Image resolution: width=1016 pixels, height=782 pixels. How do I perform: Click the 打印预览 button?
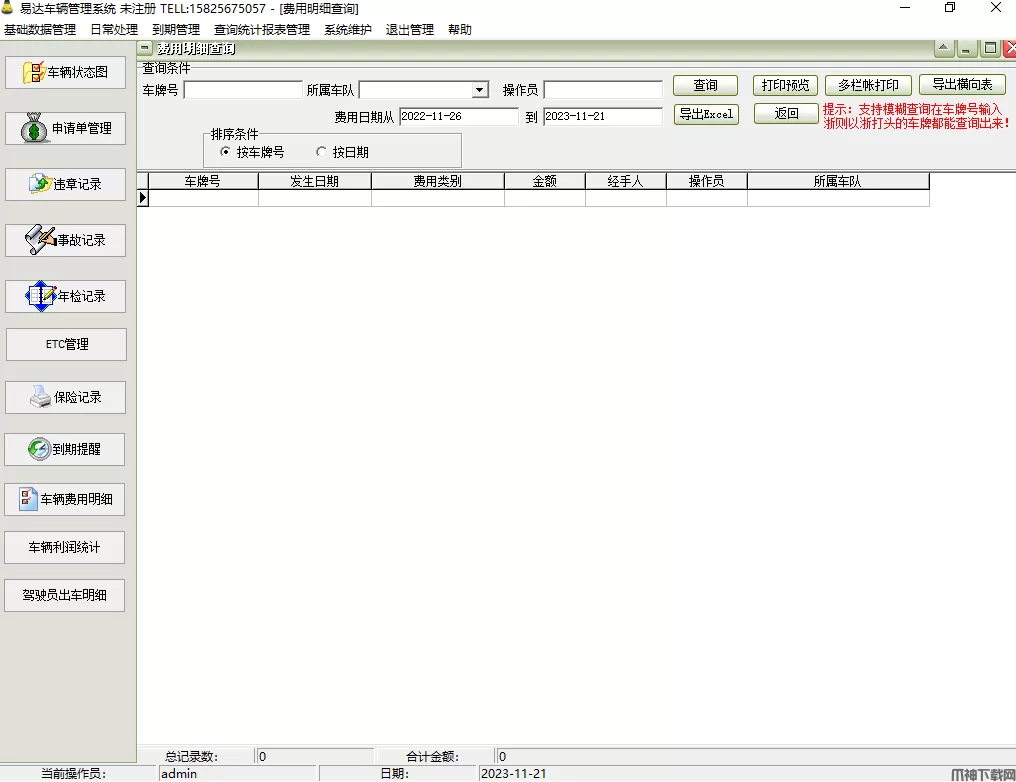click(x=785, y=86)
